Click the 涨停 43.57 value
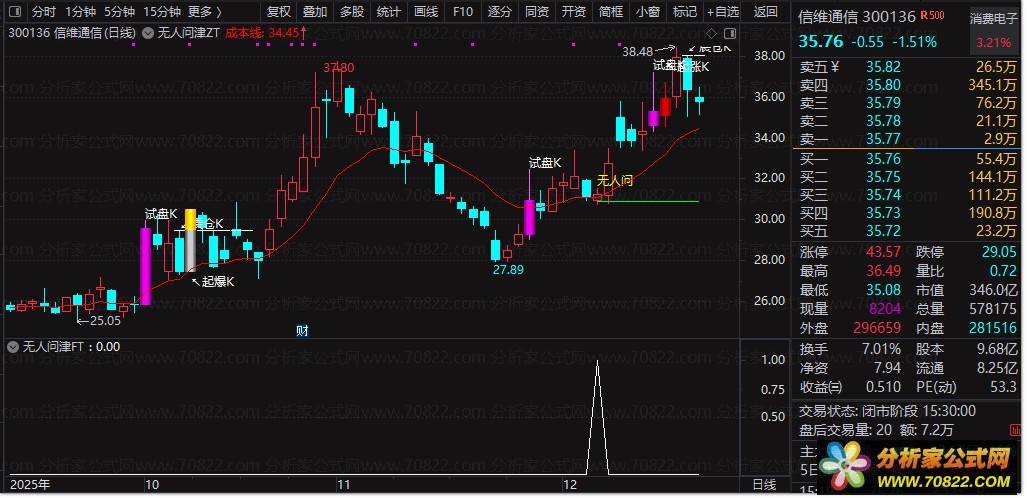 click(x=883, y=252)
